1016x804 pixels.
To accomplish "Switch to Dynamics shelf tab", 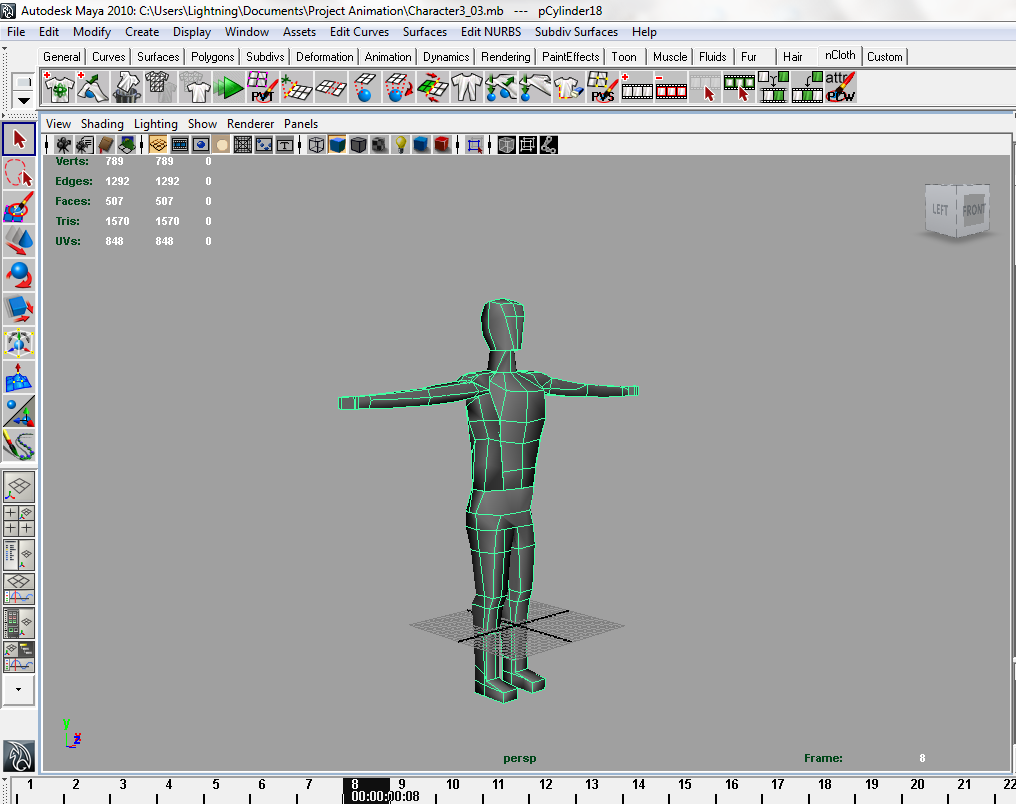I will point(446,57).
